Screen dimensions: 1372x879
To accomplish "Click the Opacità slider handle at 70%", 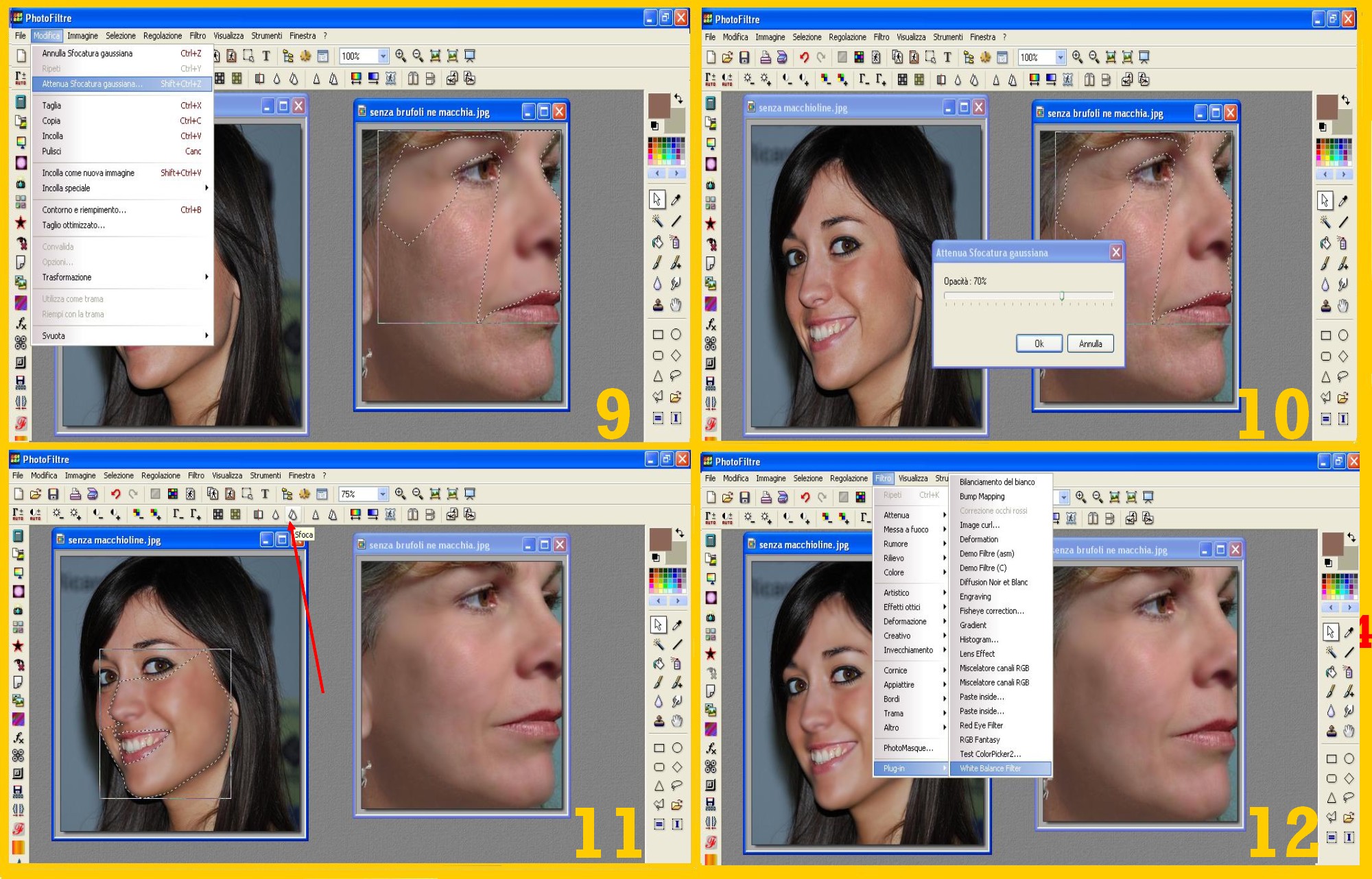I will tap(1062, 296).
